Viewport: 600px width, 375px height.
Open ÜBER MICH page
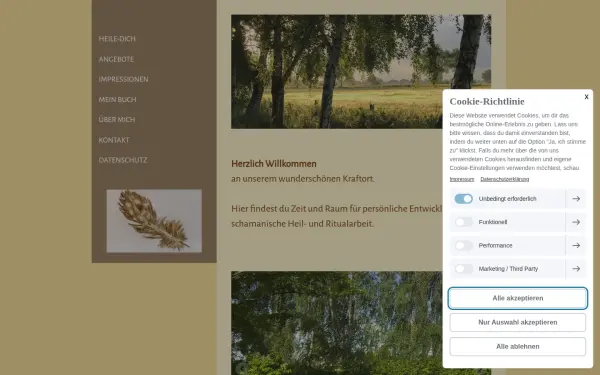(x=117, y=119)
